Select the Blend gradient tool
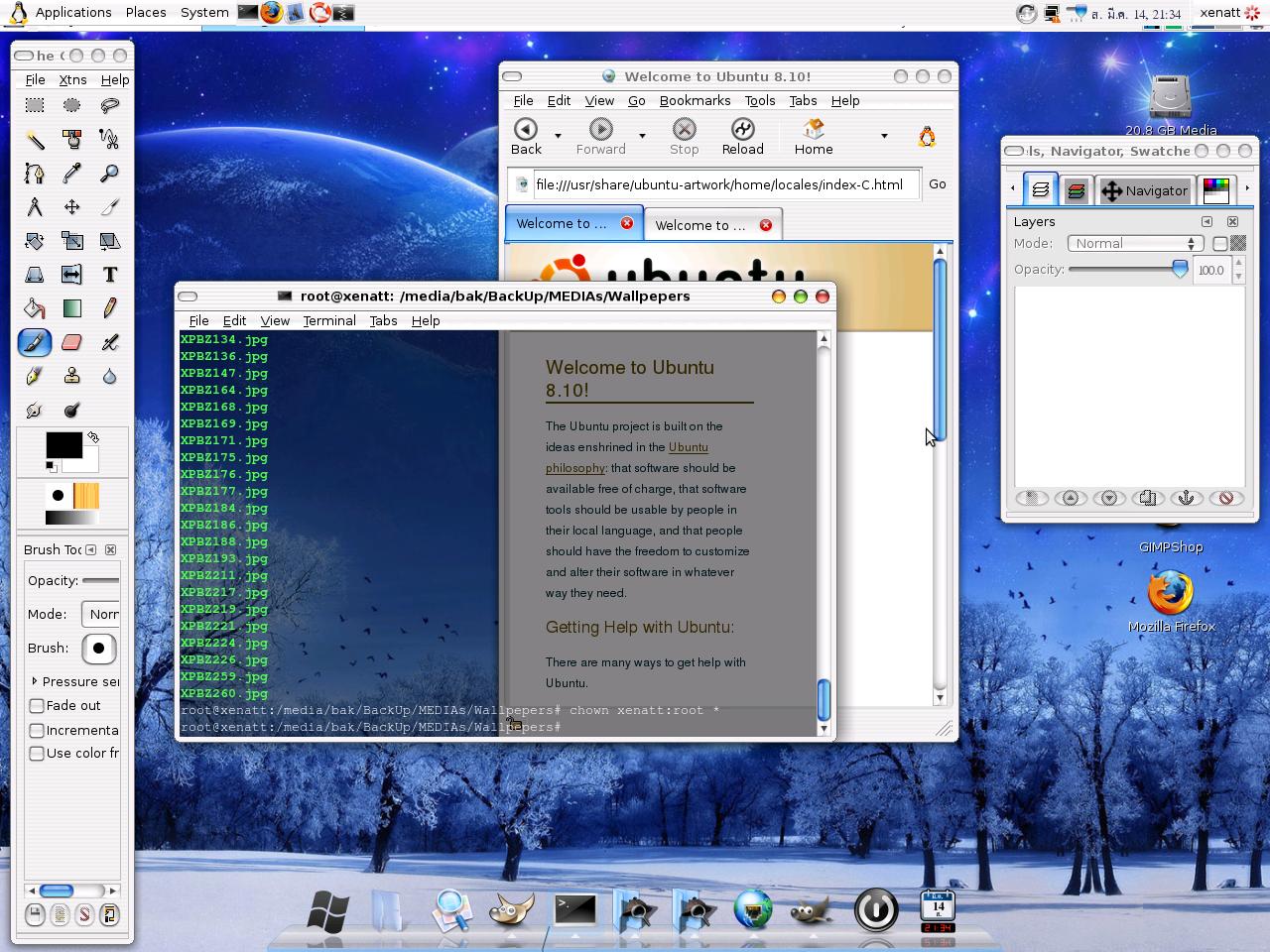 (71, 308)
